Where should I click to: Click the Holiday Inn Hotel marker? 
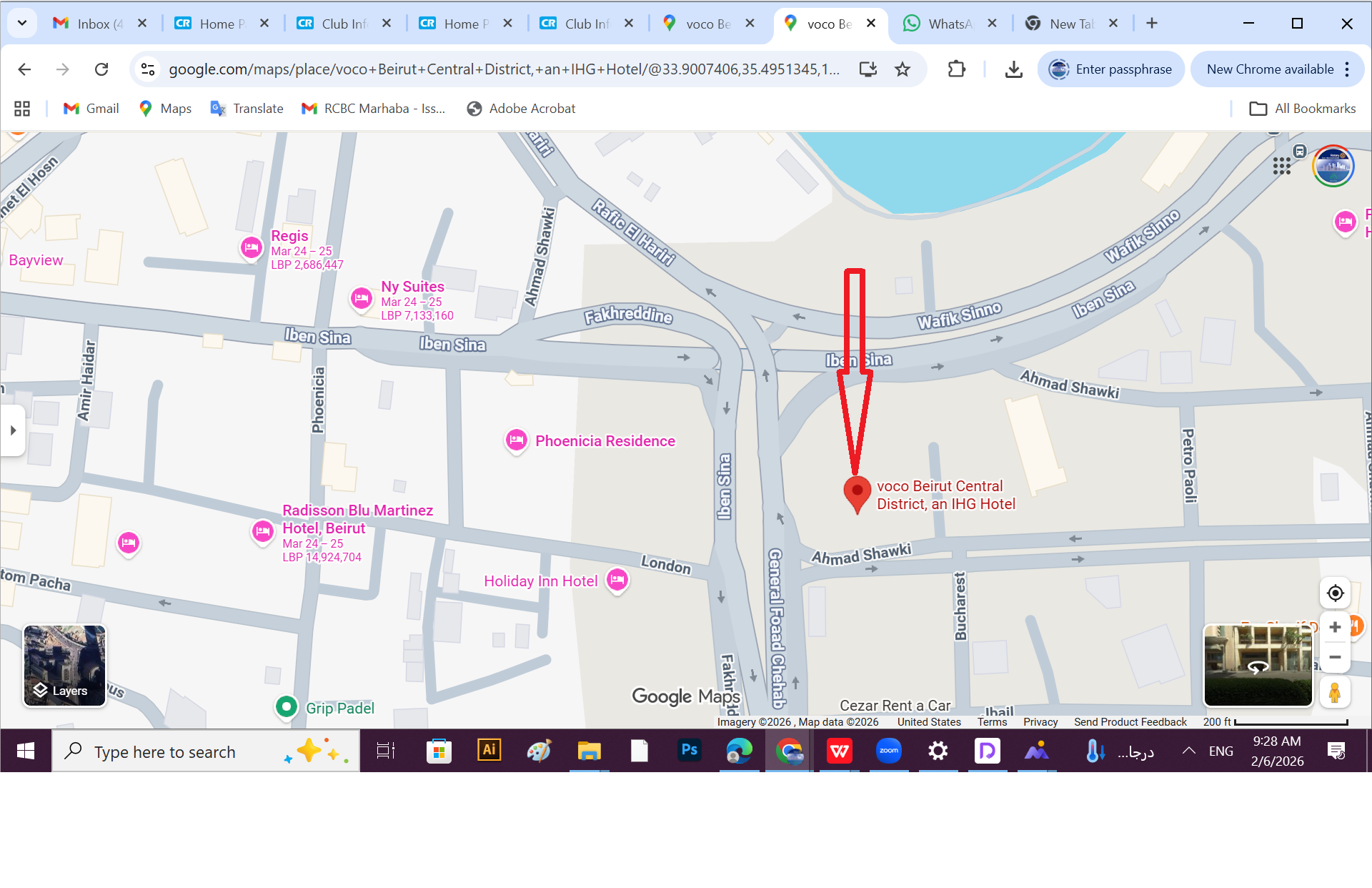pos(617,580)
